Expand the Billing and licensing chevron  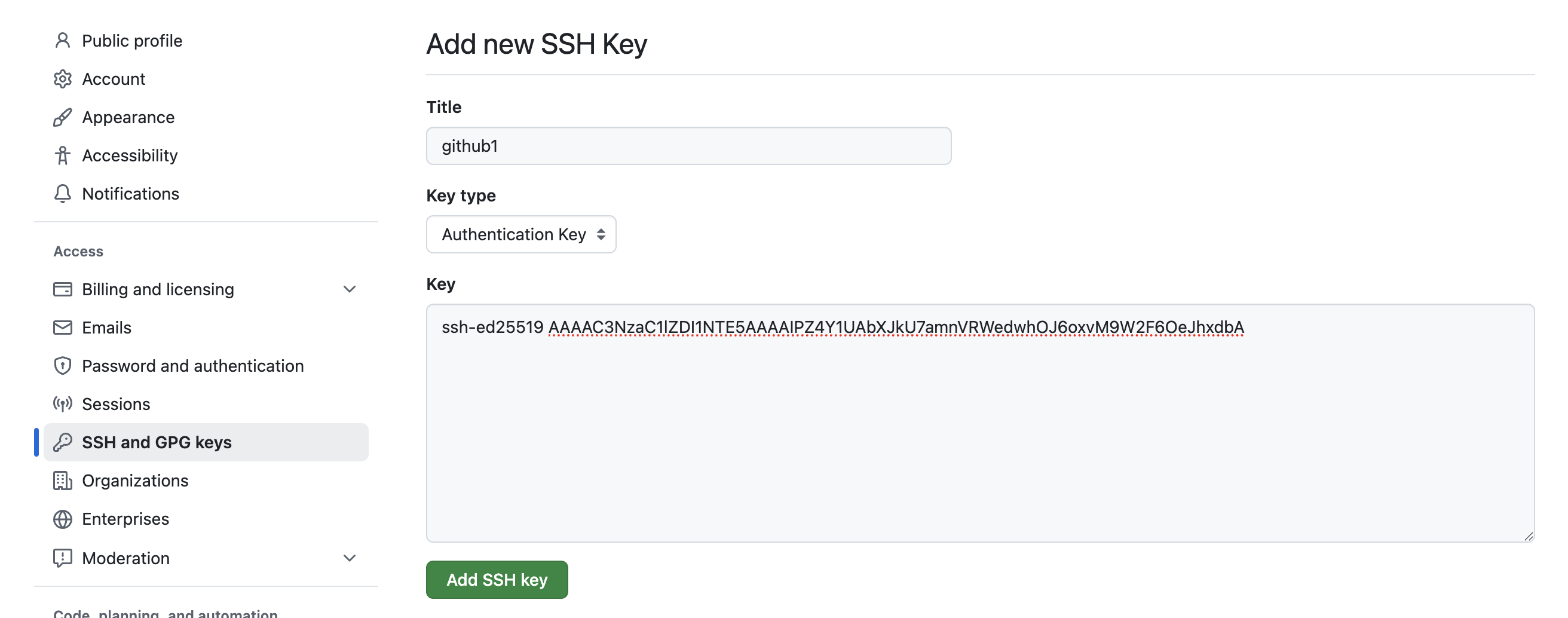pyautogui.click(x=350, y=289)
